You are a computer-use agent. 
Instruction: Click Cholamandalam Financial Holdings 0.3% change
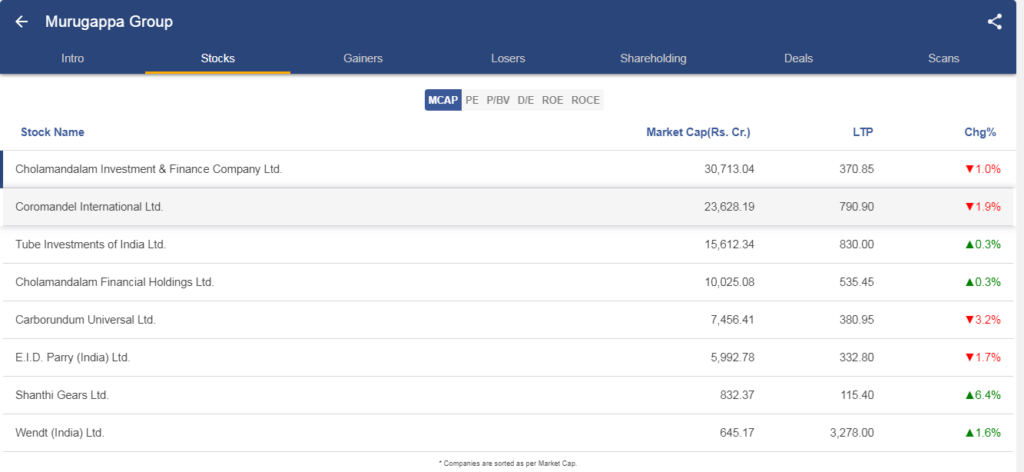pos(983,282)
